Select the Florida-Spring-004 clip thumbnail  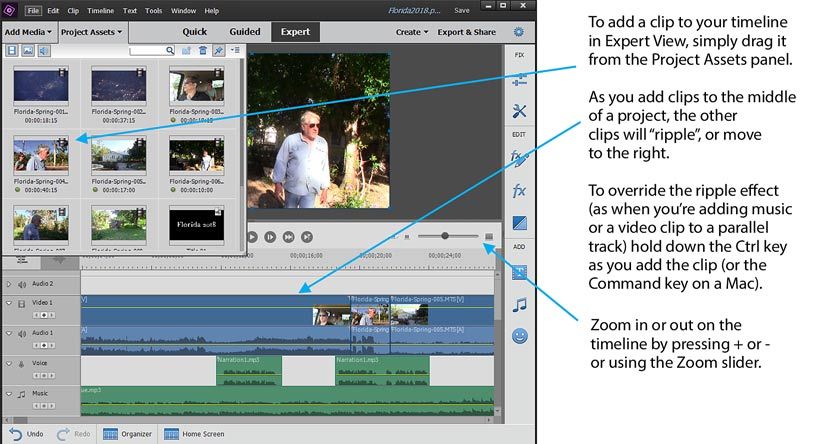click(x=41, y=156)
